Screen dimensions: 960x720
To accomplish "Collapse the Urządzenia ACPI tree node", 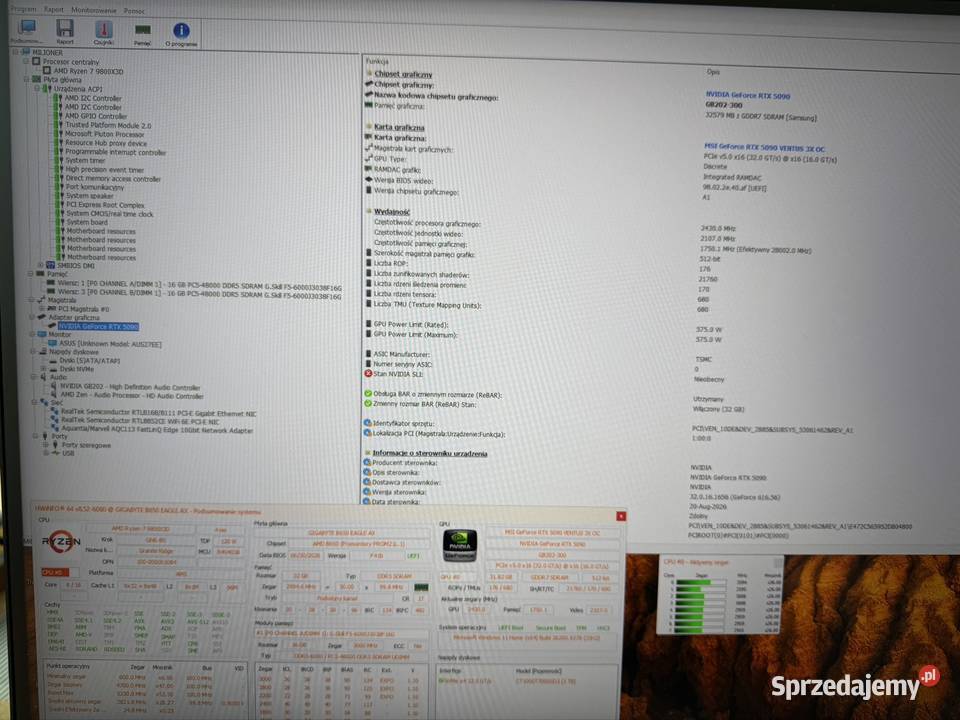I will (x=37, y=88).
